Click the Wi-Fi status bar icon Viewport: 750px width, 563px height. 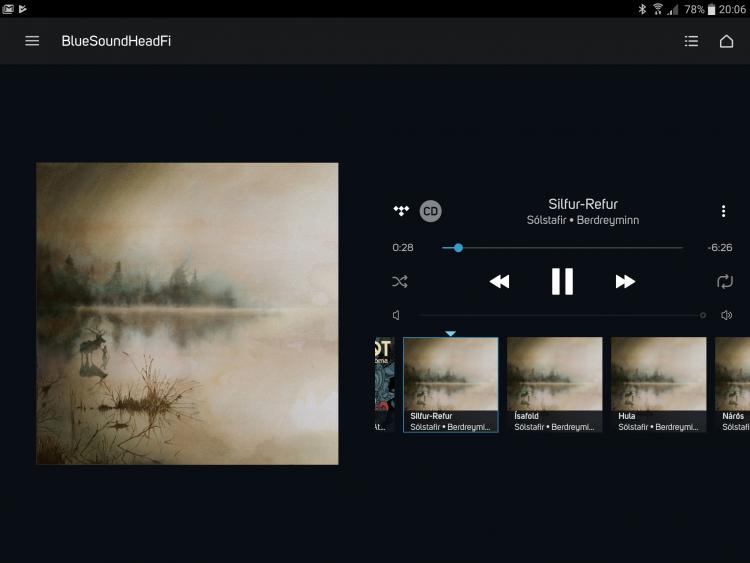click(x=658, y=9)
